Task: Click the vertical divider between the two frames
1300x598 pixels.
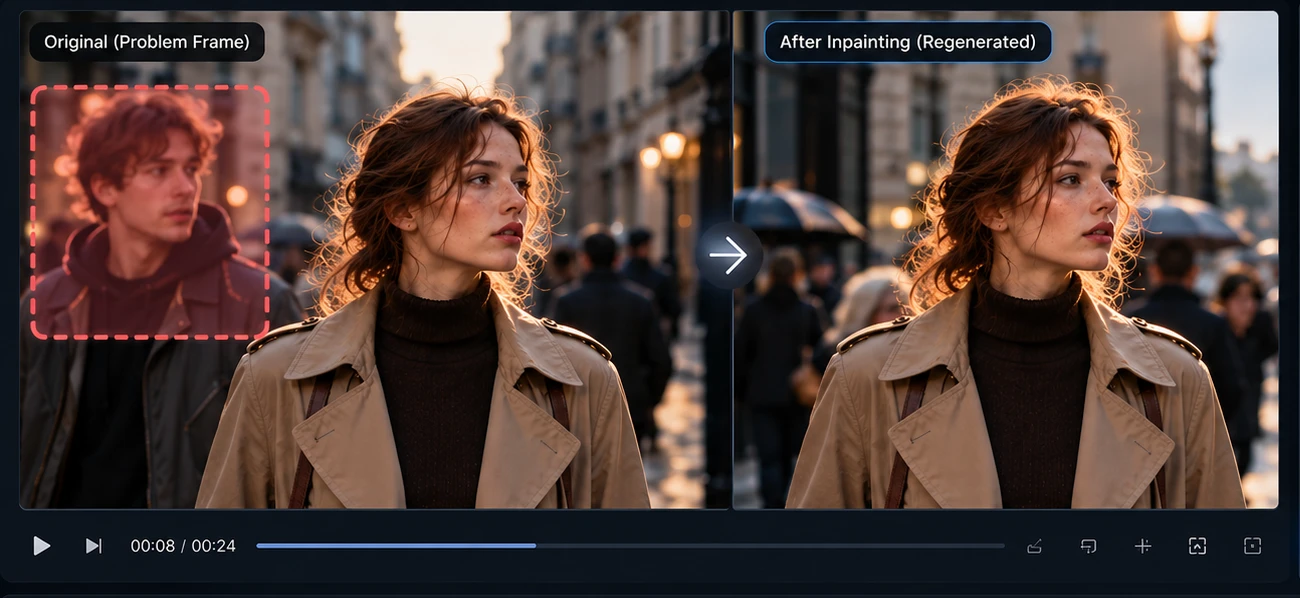Action: pyautogui.click(x=731, y=260)
